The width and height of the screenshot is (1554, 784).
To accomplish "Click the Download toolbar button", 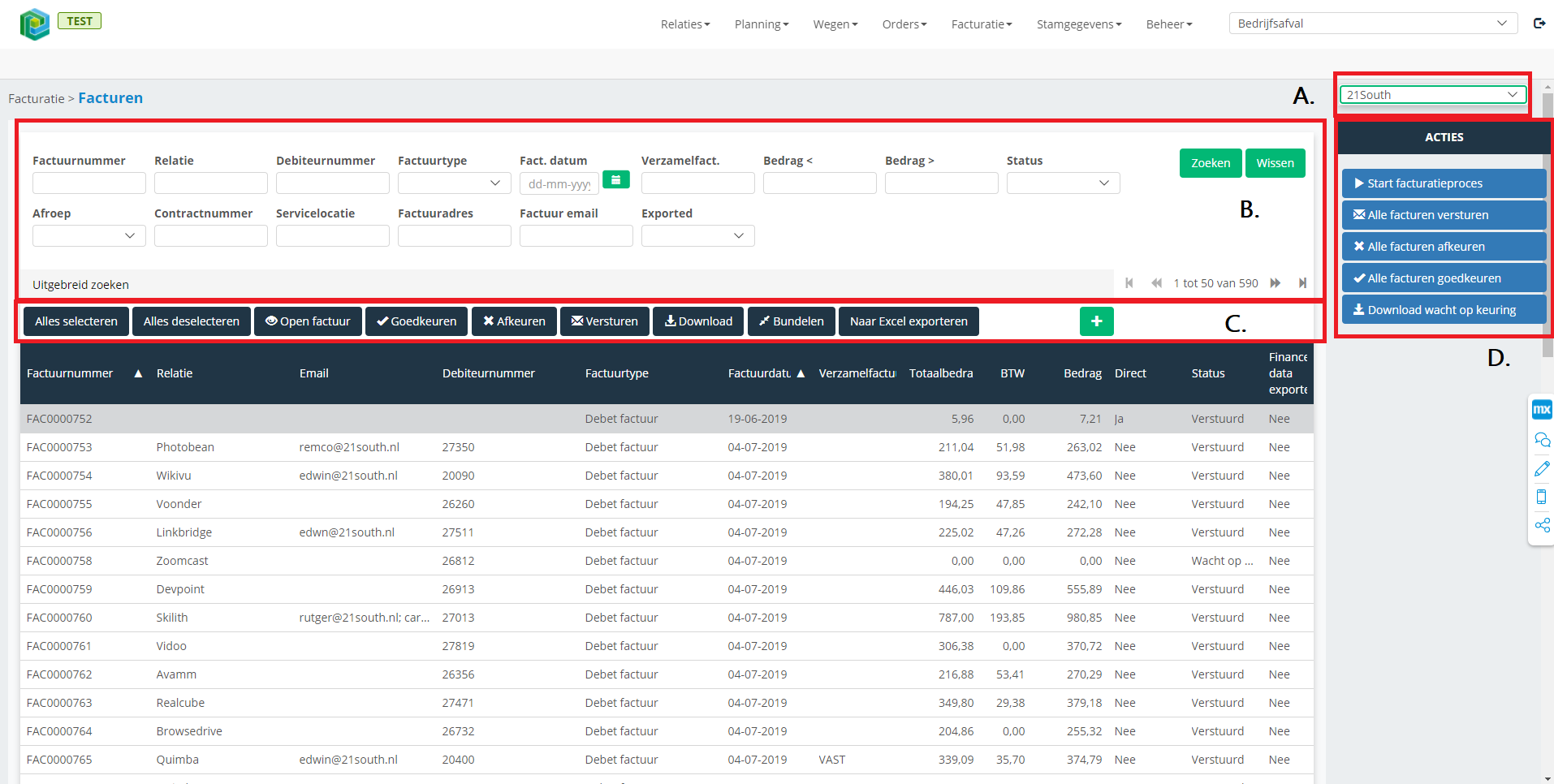I will pyautogui.click(x=698, y=321).
